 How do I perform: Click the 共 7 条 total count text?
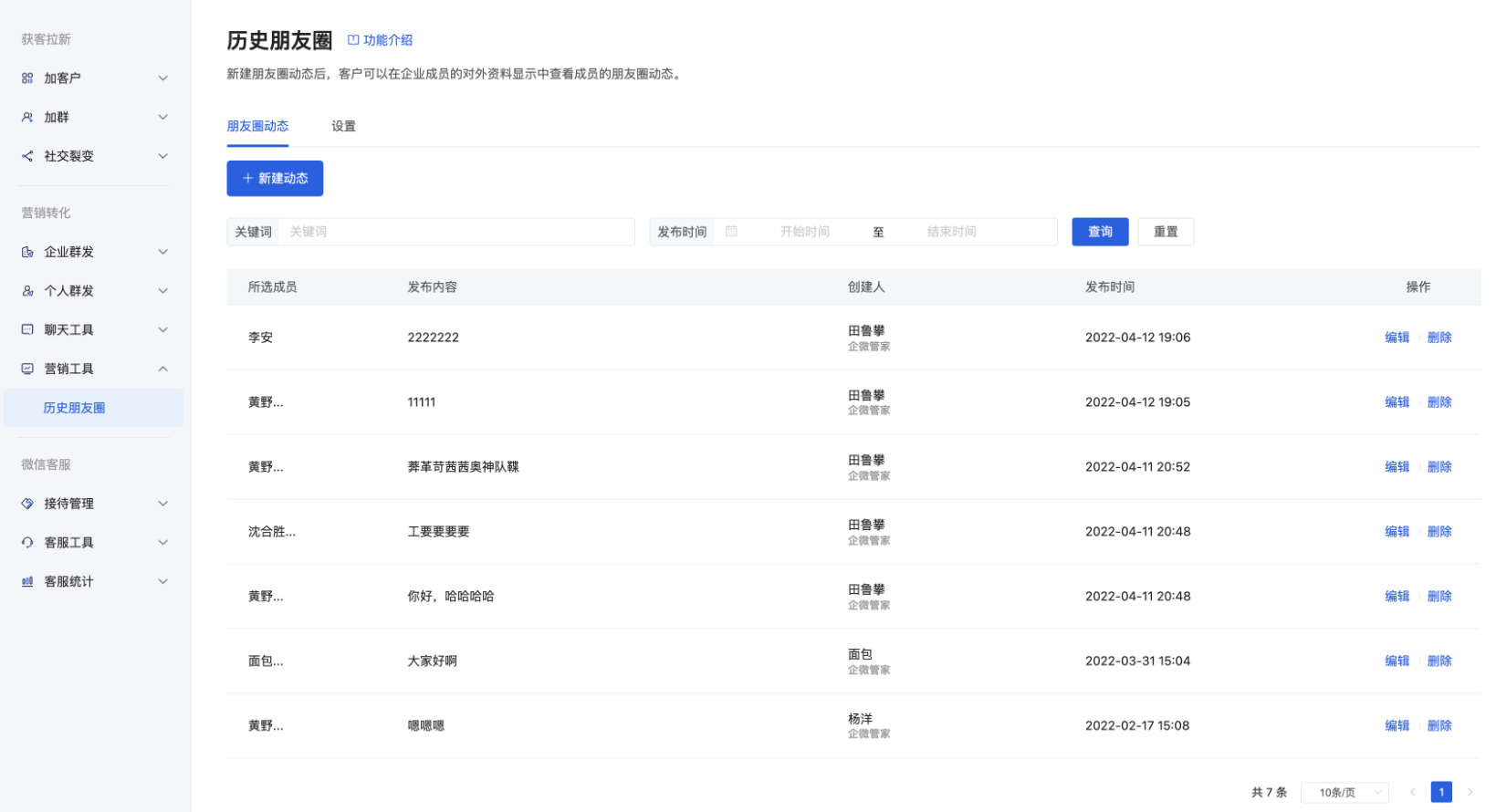click(1269, 792)
